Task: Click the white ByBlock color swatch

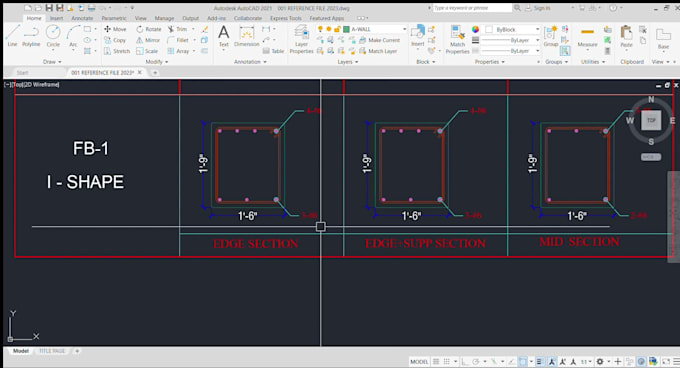Action: (489, 29)
